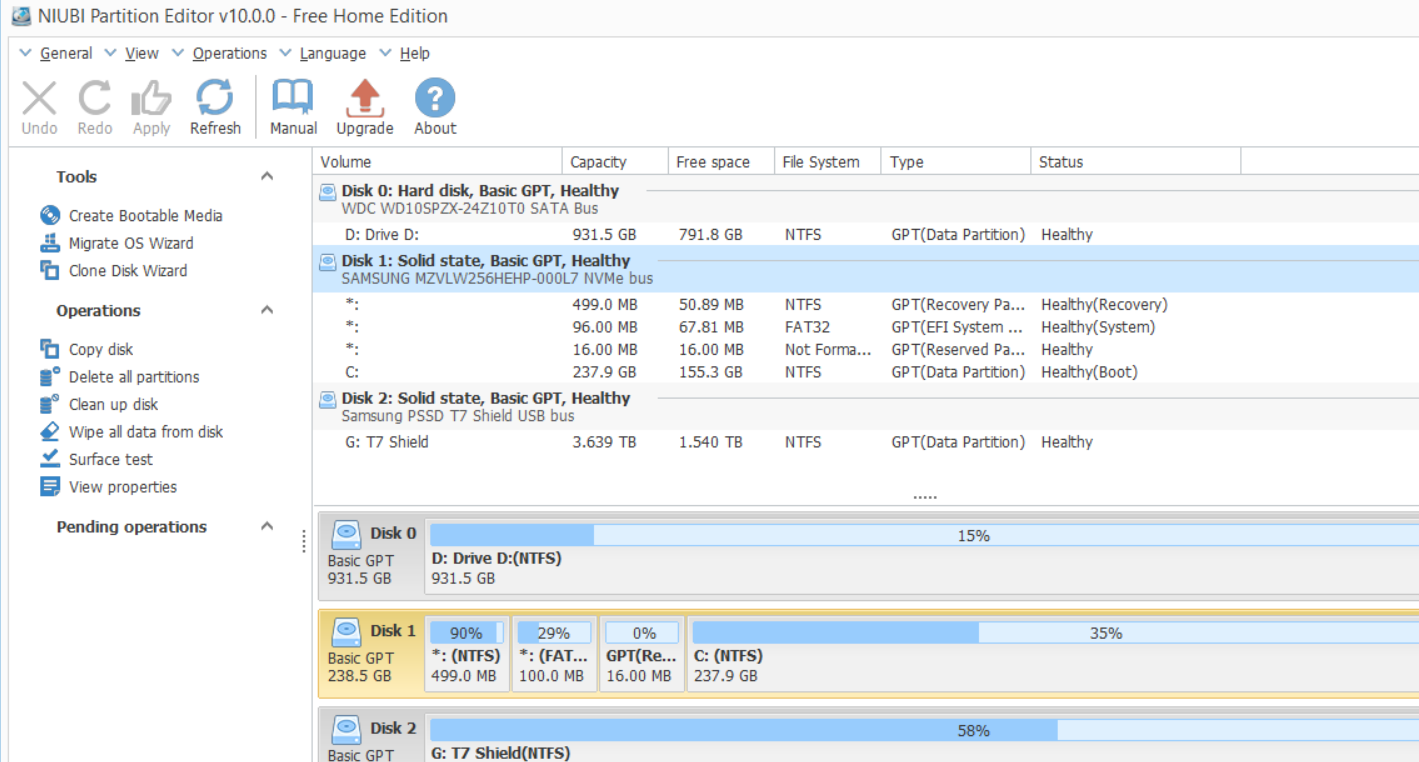Viewport: 1419px width, 762px height.
Task: Click the NIUBI app icon in title bar
Action: [20, 16]
